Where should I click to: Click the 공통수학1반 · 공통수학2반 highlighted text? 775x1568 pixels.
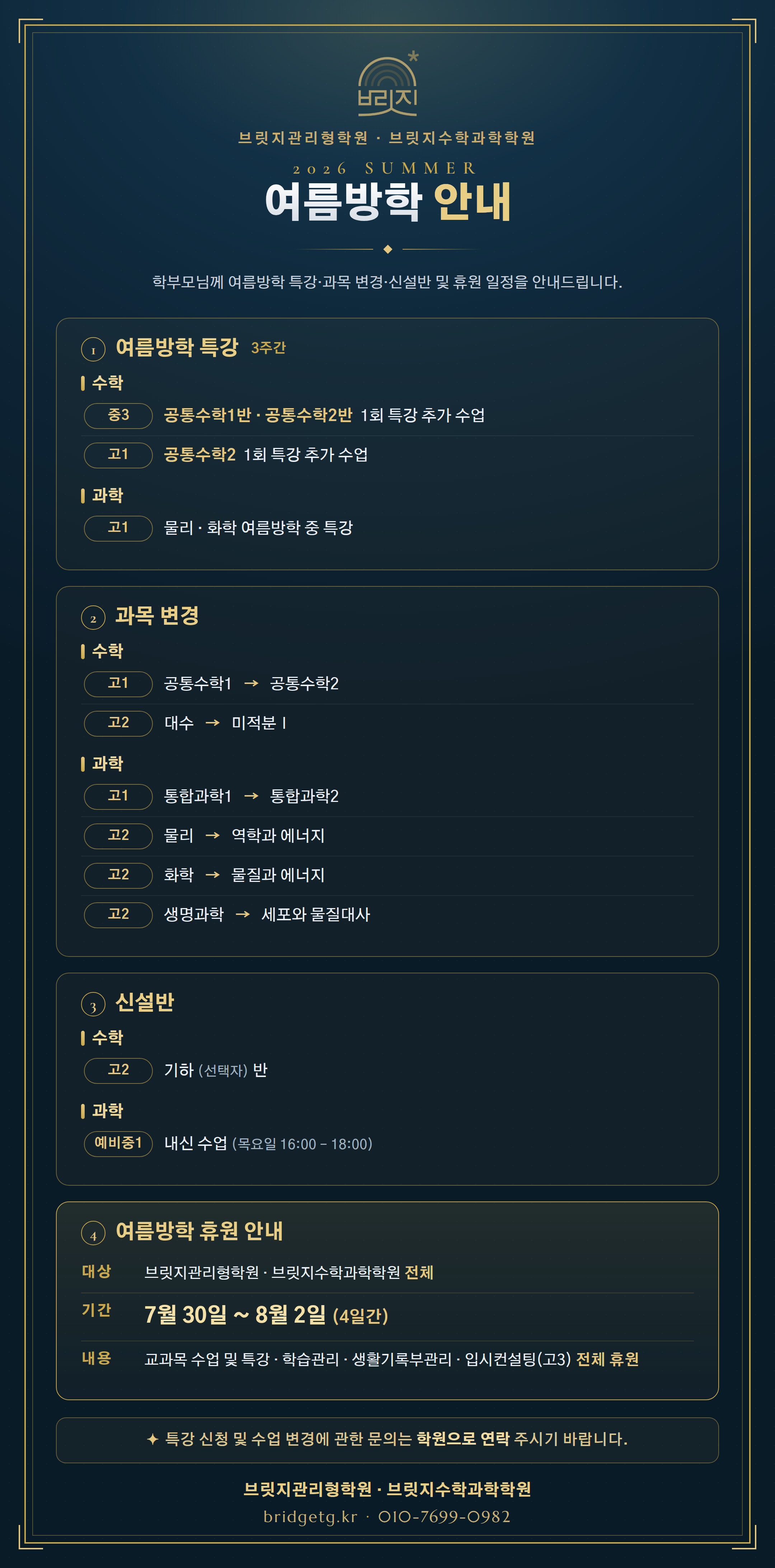(x=258, y=415)
